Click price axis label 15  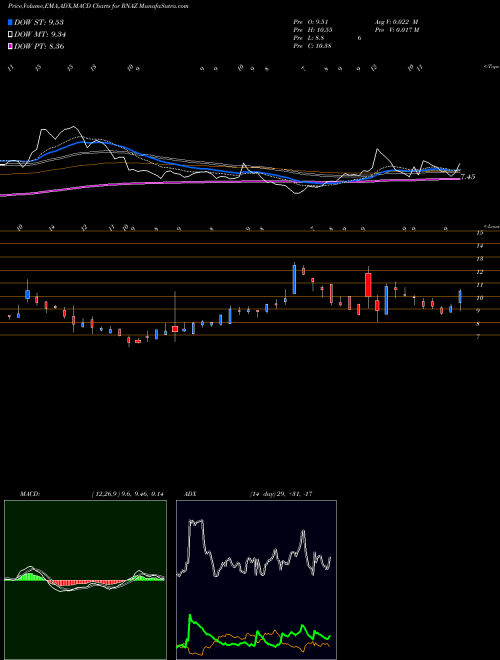(480, 233)
